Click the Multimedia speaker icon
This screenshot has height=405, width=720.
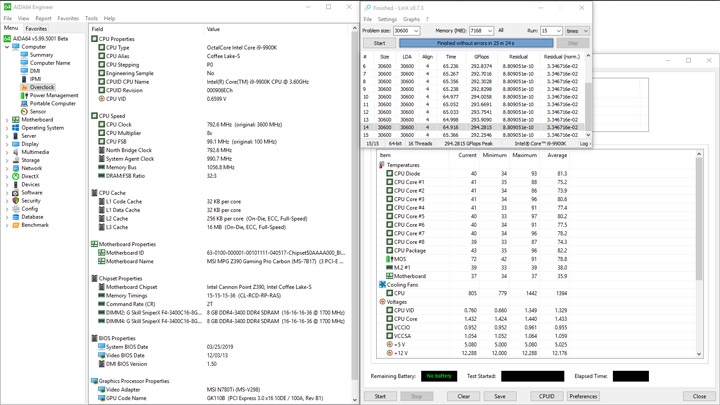coord(16,152)
